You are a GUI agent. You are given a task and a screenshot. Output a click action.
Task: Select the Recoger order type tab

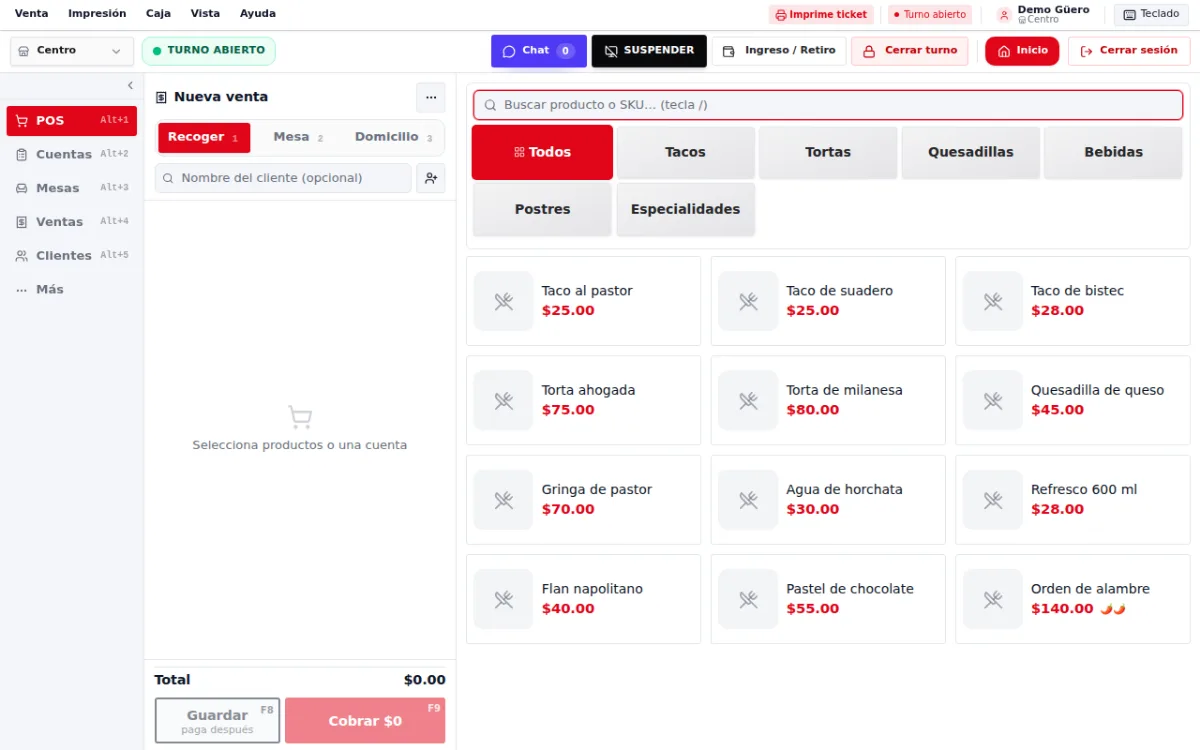204,138
